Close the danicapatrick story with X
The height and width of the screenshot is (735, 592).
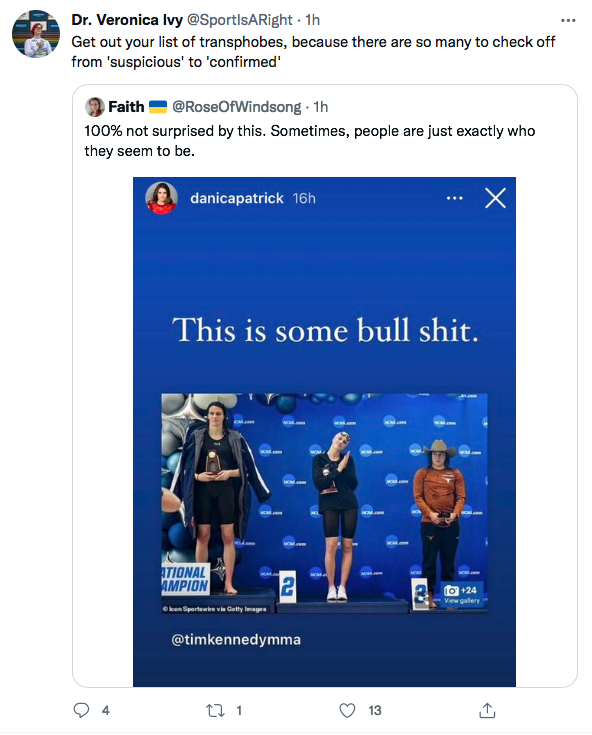coord(495,198)
